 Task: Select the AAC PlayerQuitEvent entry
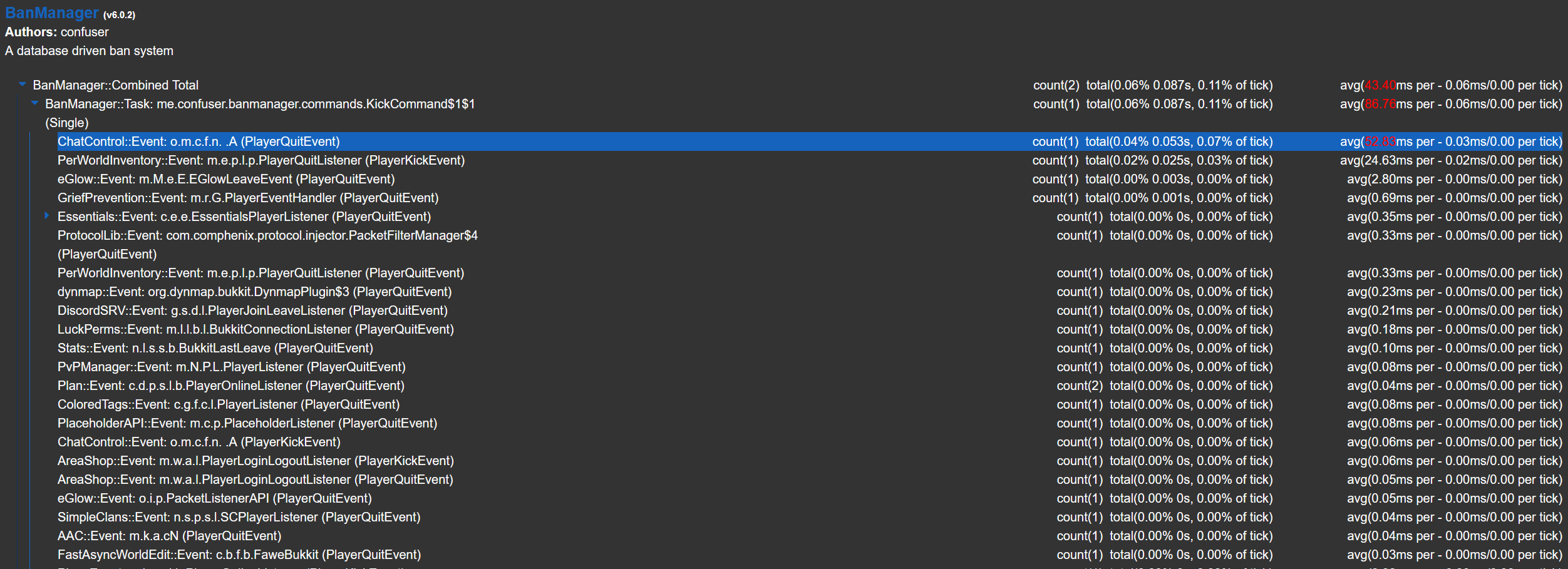[169, 536]
